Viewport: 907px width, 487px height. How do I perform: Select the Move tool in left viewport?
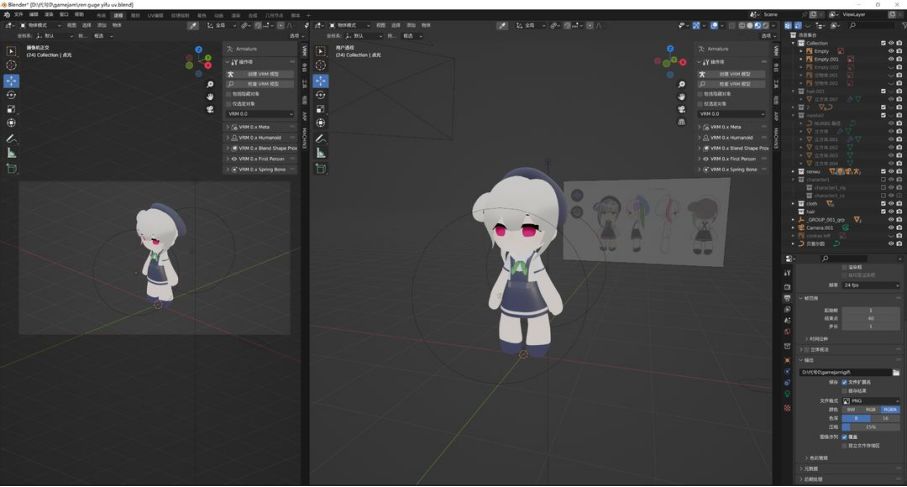(x=11, y=80)
